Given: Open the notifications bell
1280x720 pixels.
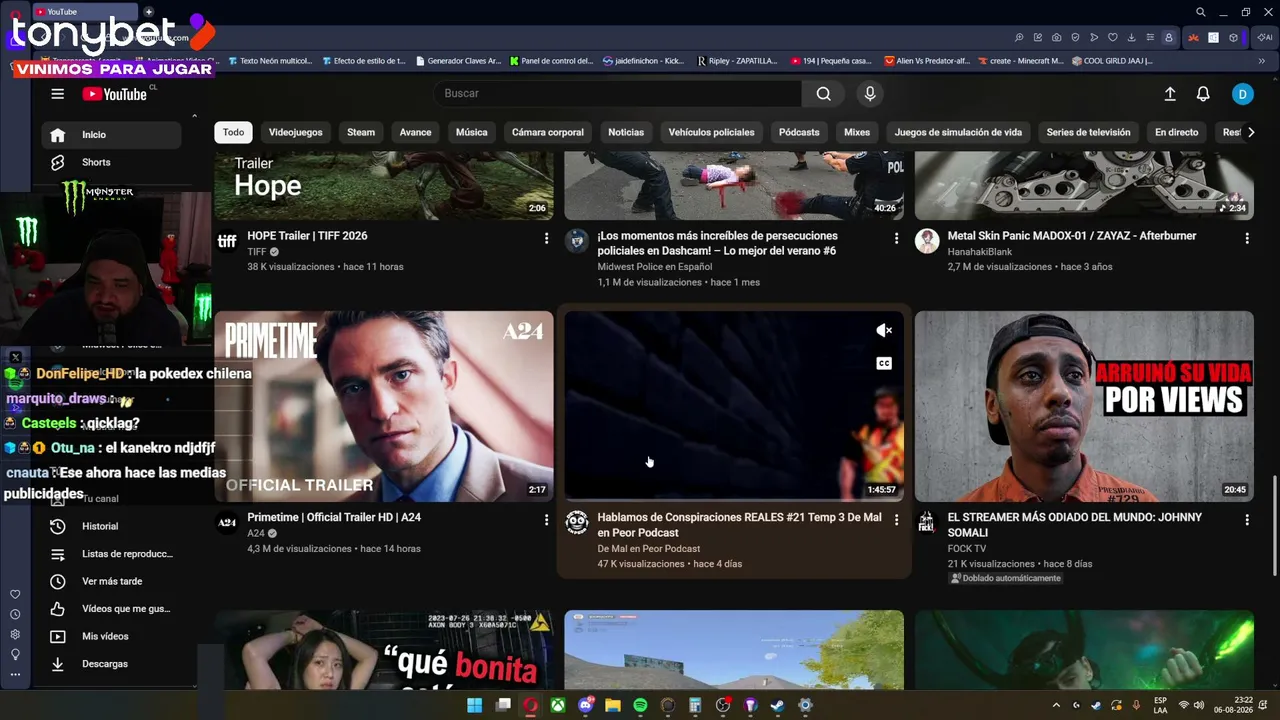Looking at the screenshot, I should (1203, 94).
